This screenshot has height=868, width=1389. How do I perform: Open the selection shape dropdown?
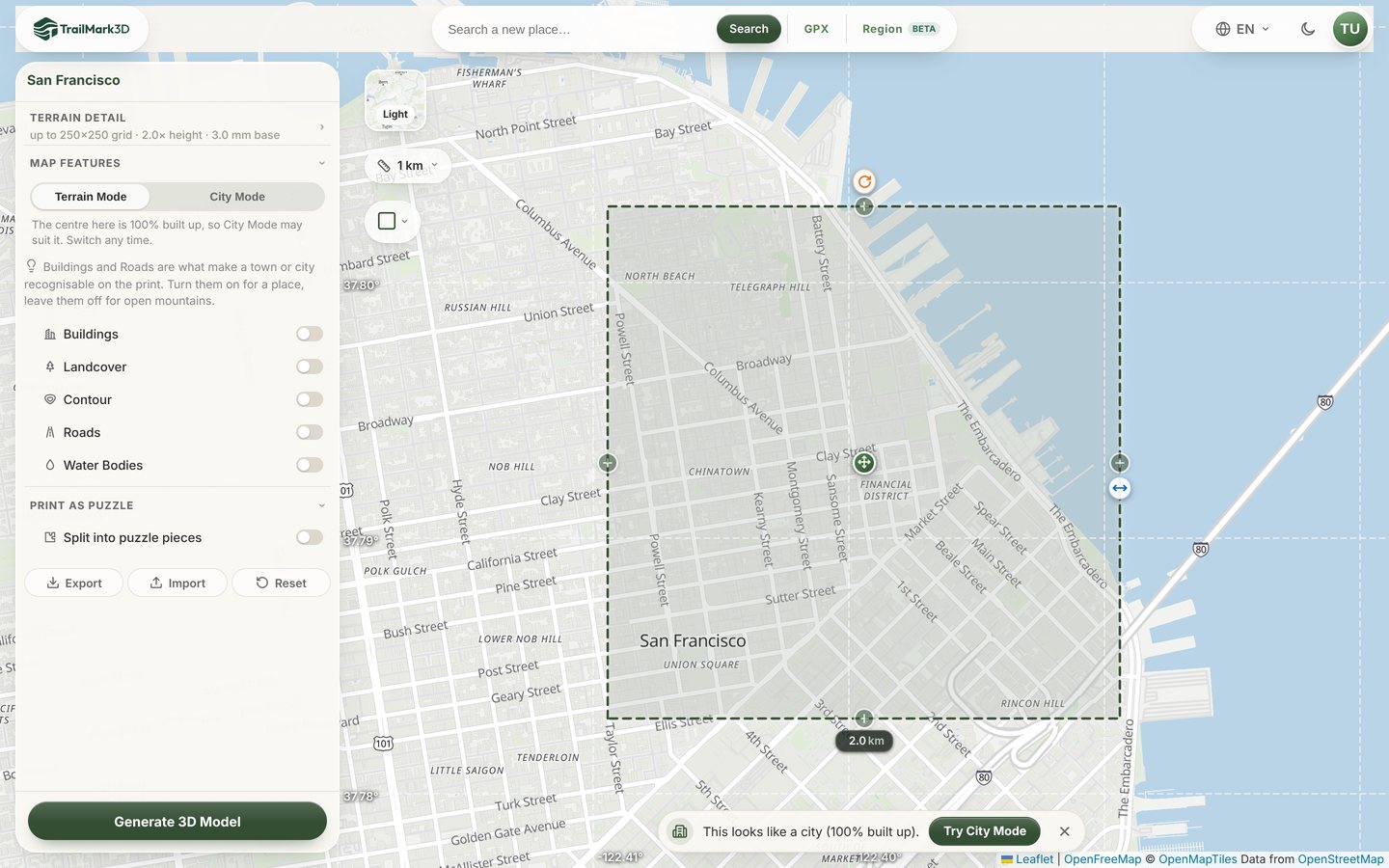pos(393,221)
